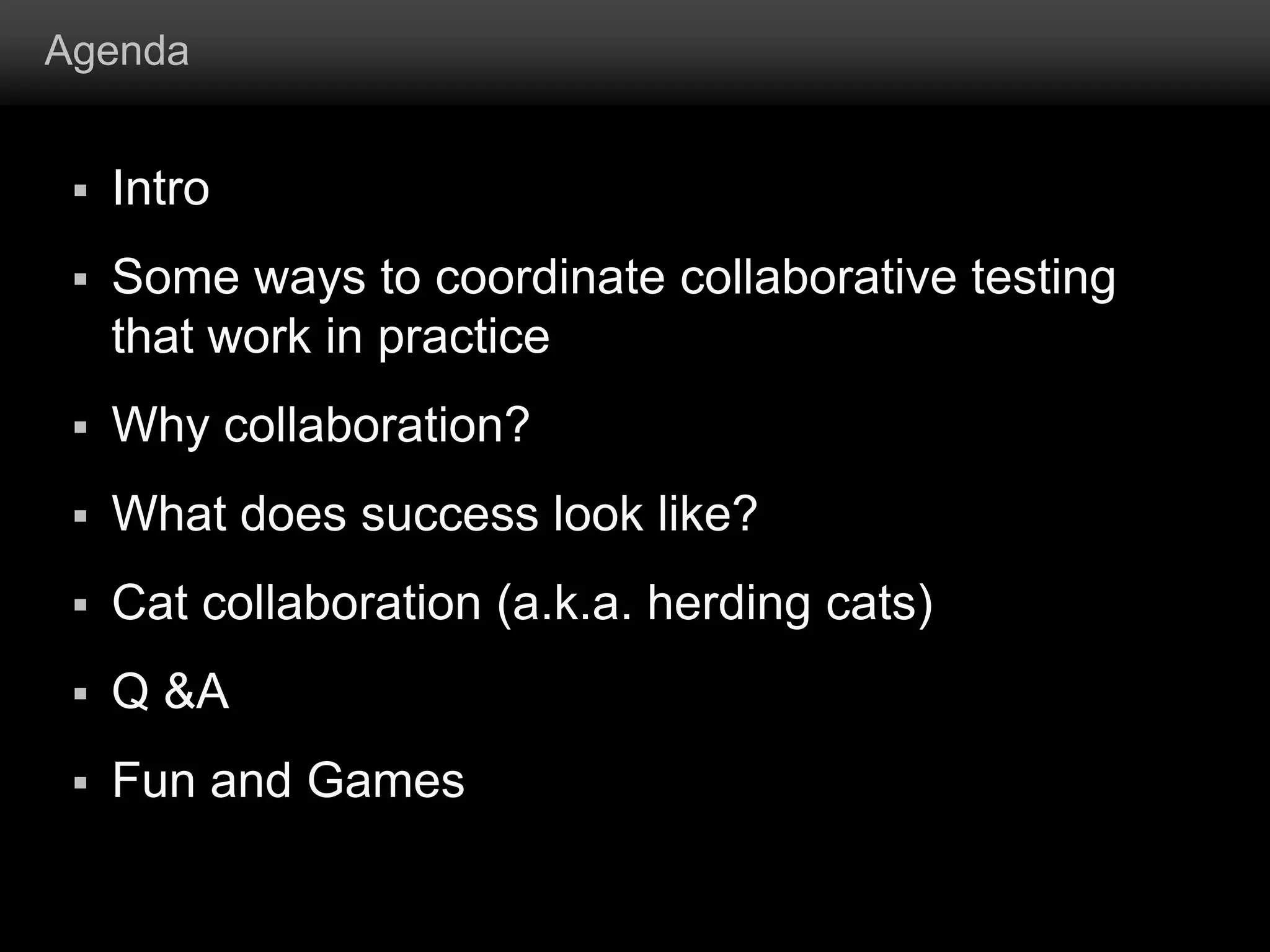Click the Agenda slide title

point(117,51)
